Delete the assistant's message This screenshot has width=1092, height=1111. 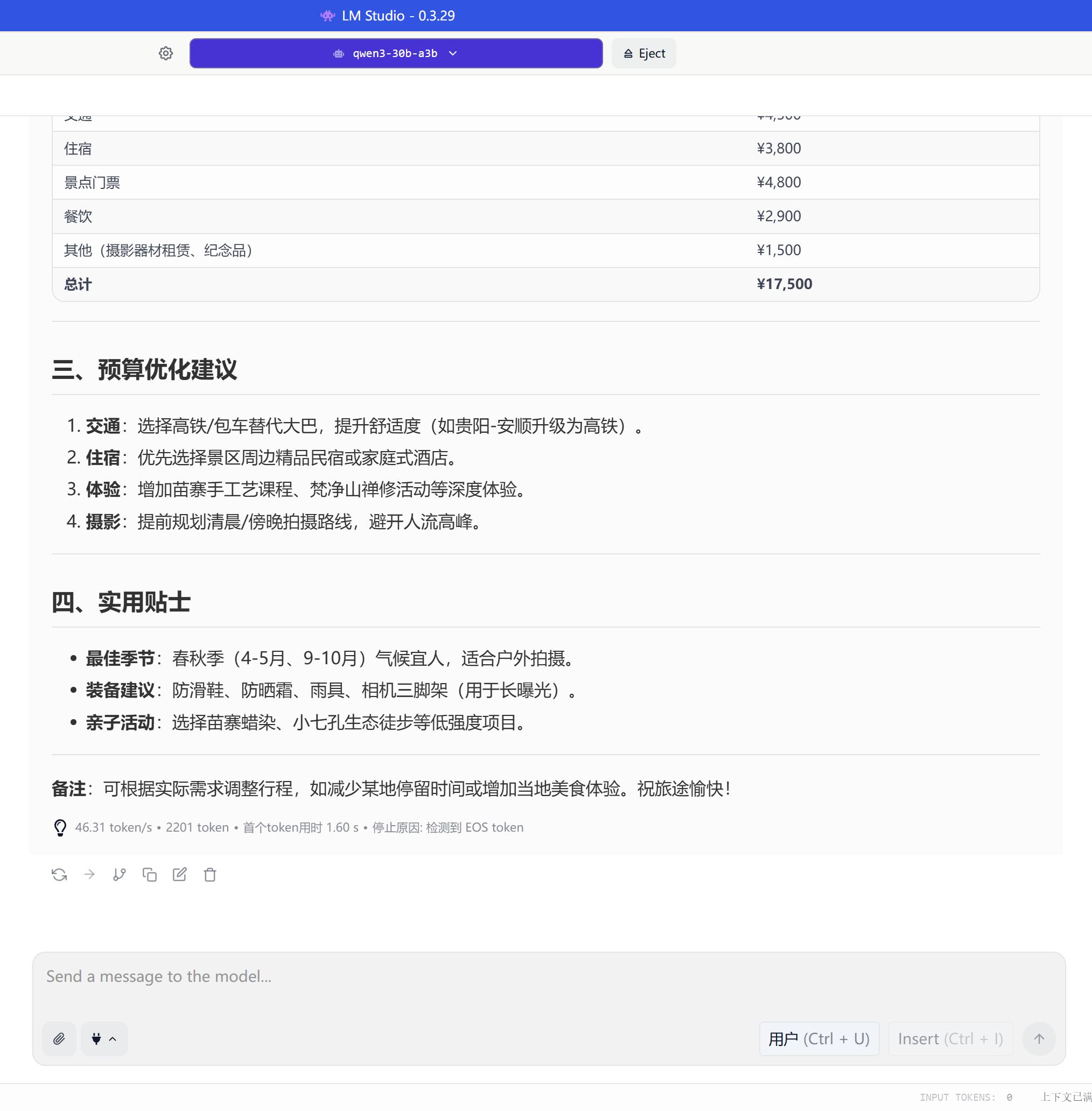[209, 874]
